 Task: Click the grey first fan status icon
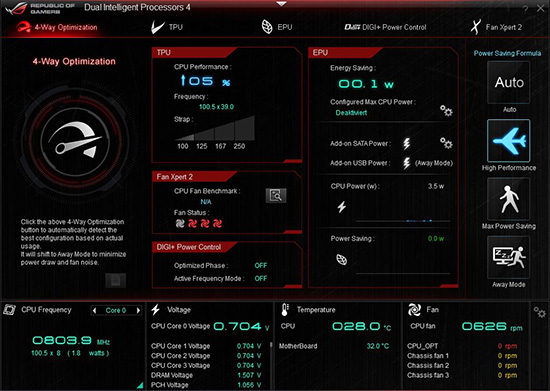(x=180, y=223)
